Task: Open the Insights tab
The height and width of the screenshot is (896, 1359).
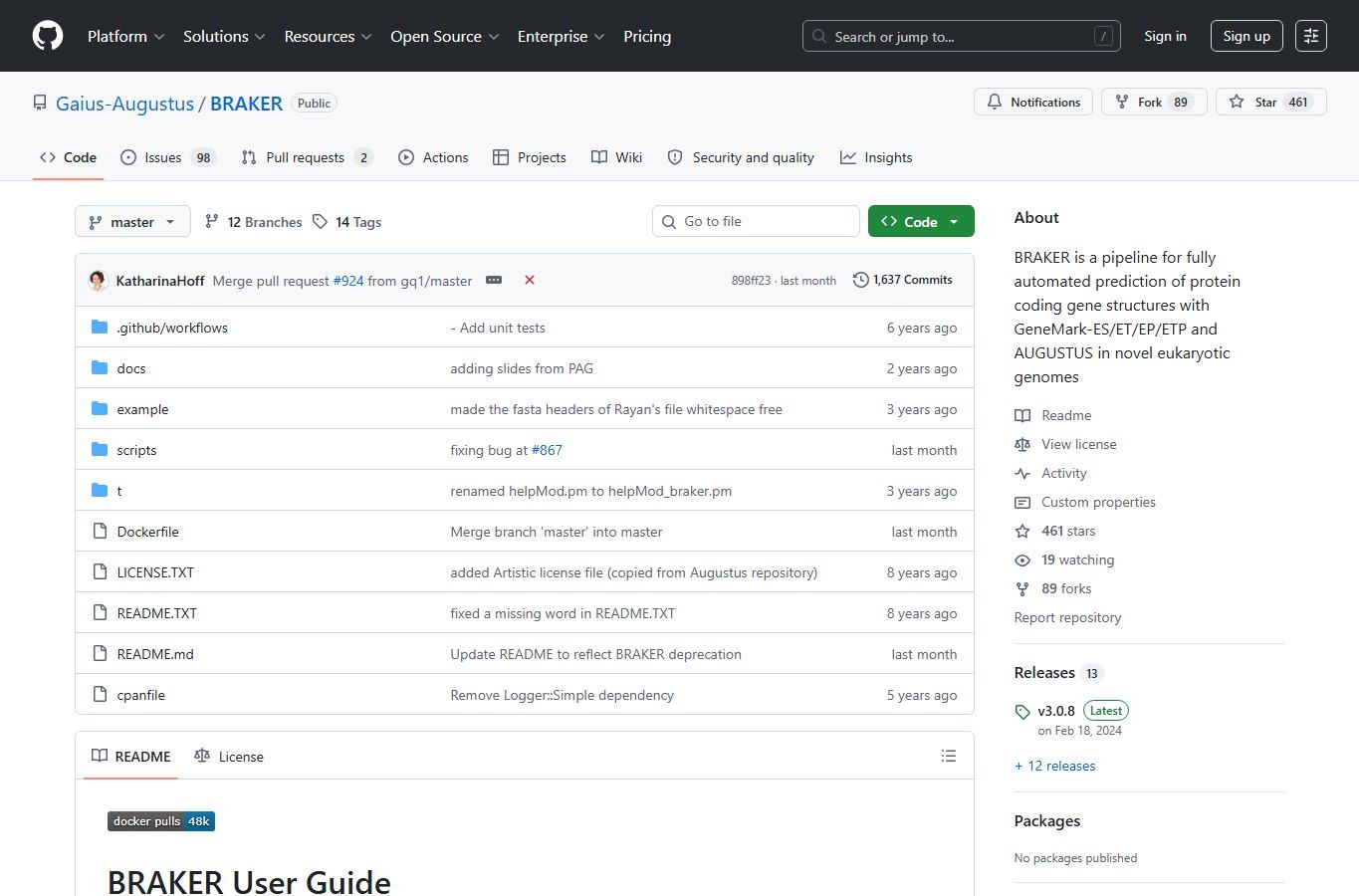Action: (876, 157)
